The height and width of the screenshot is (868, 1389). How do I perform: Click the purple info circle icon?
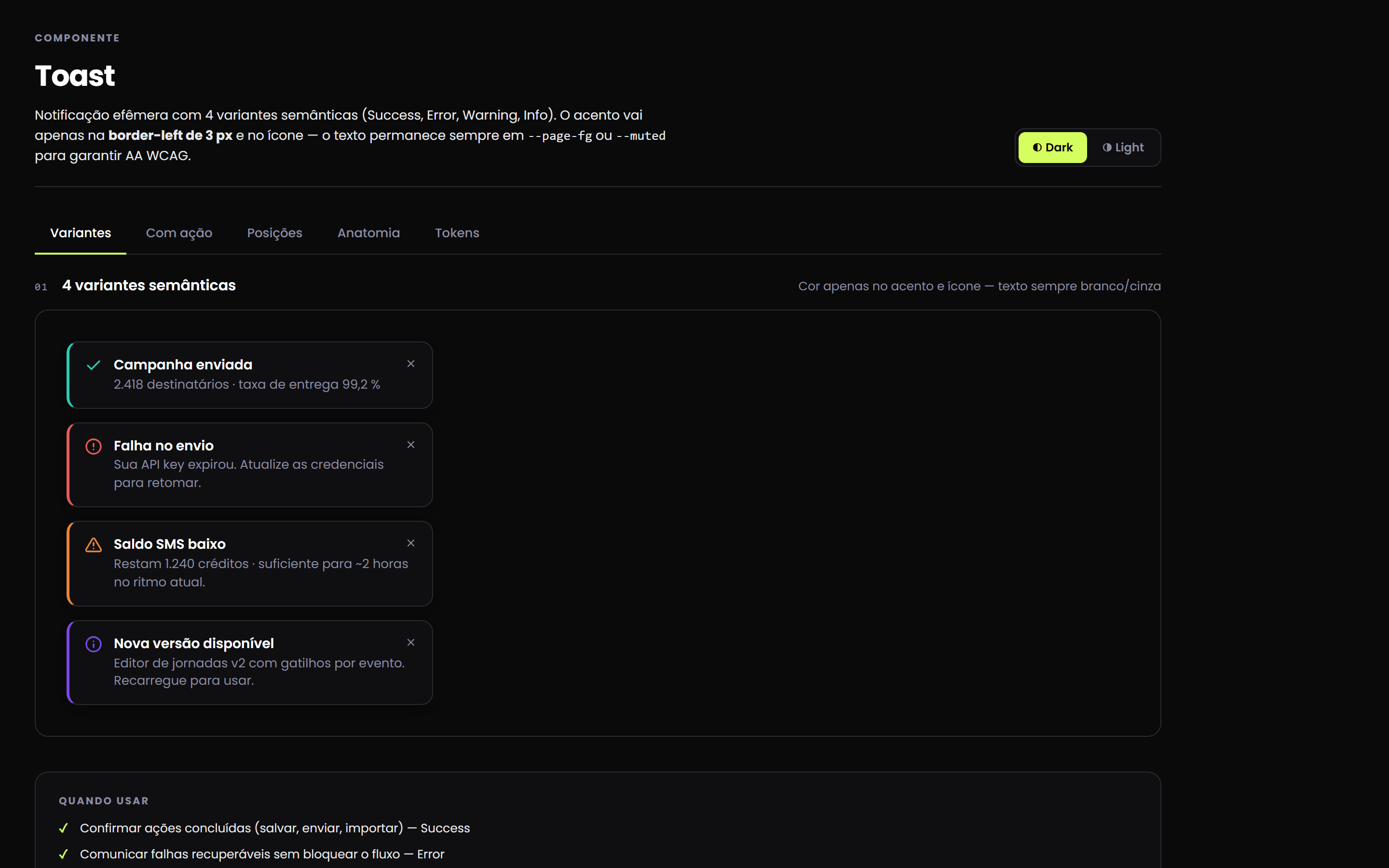[x=94, y=644]
